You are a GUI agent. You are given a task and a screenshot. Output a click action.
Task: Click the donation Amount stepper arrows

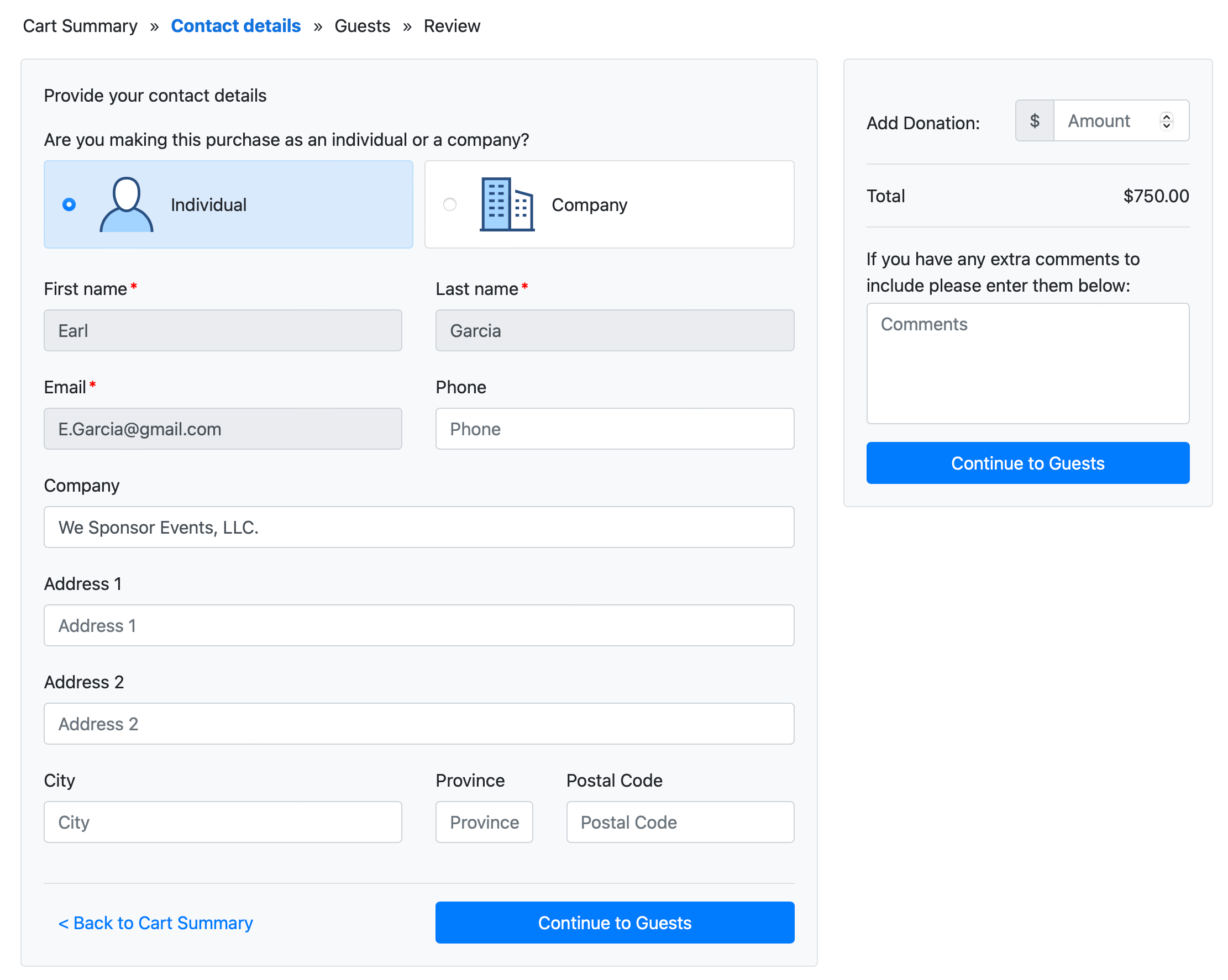coord(1166,121)
